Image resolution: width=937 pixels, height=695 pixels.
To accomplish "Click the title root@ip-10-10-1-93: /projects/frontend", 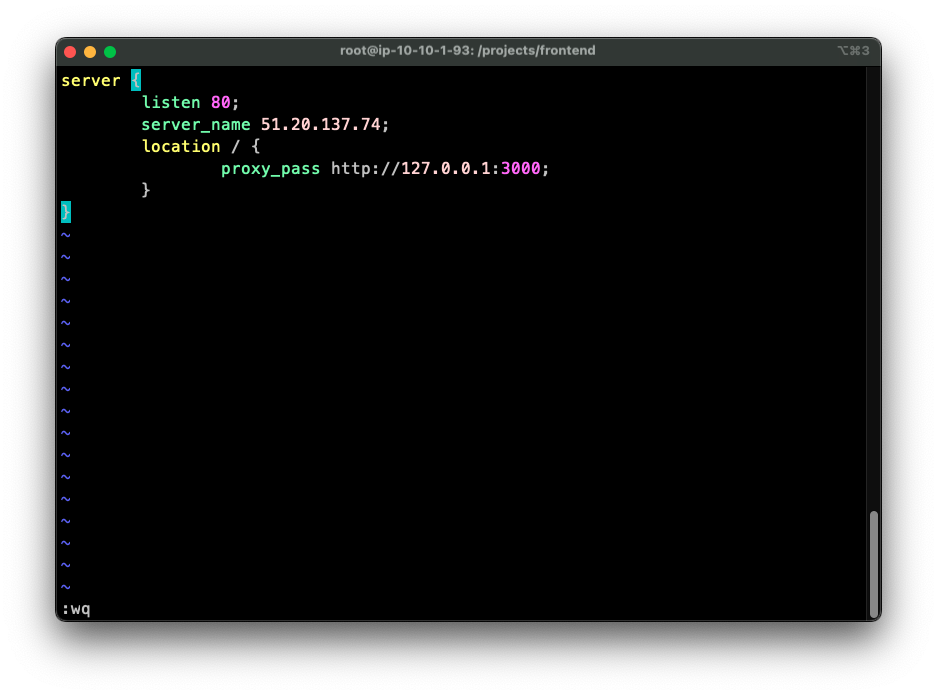I will pos(467,50).
